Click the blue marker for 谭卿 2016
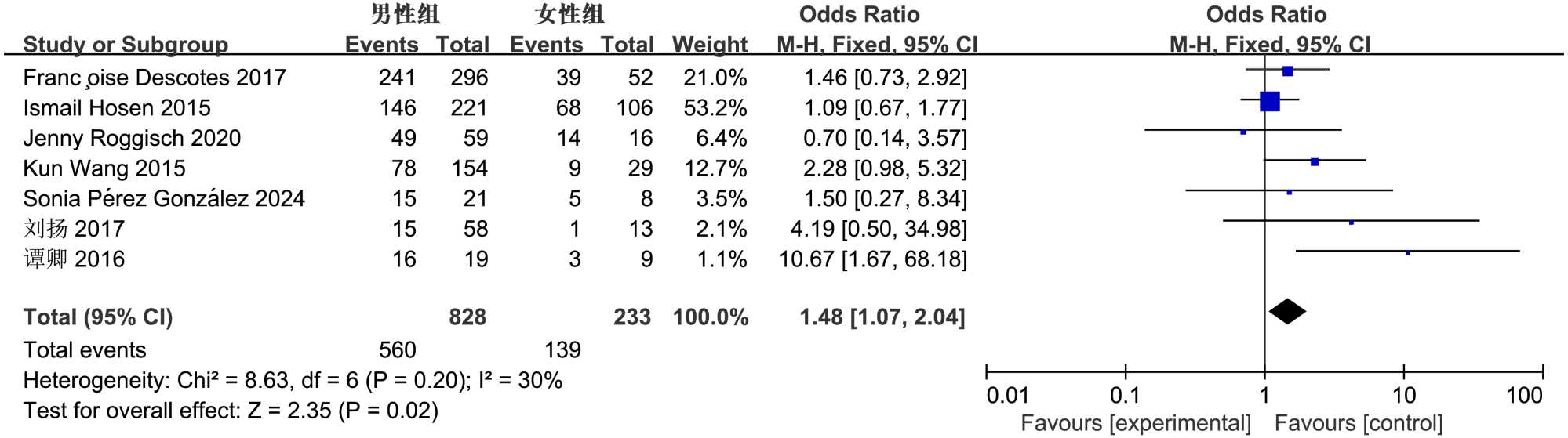1568x438 pixels. (x=1408, y=252)
